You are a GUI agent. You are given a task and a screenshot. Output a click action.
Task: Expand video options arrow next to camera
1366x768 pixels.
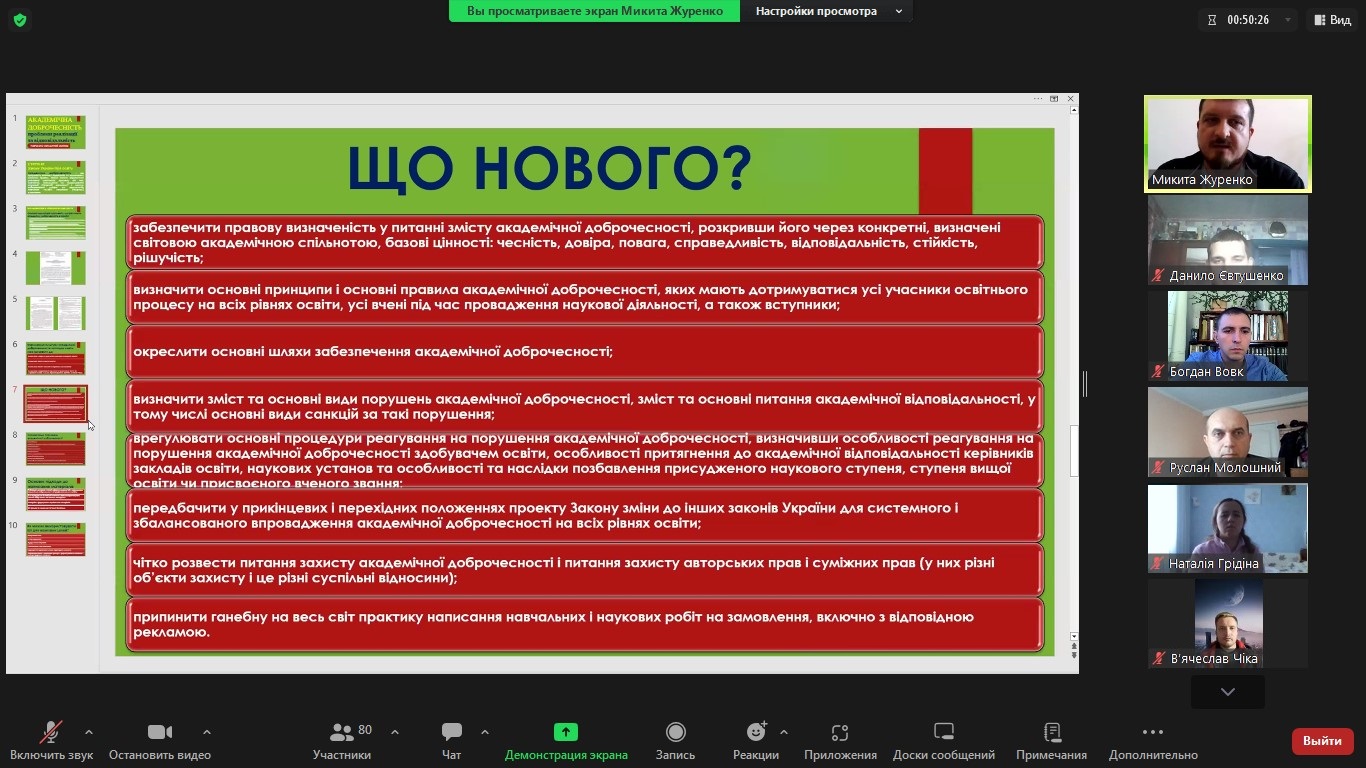[207, 732]
